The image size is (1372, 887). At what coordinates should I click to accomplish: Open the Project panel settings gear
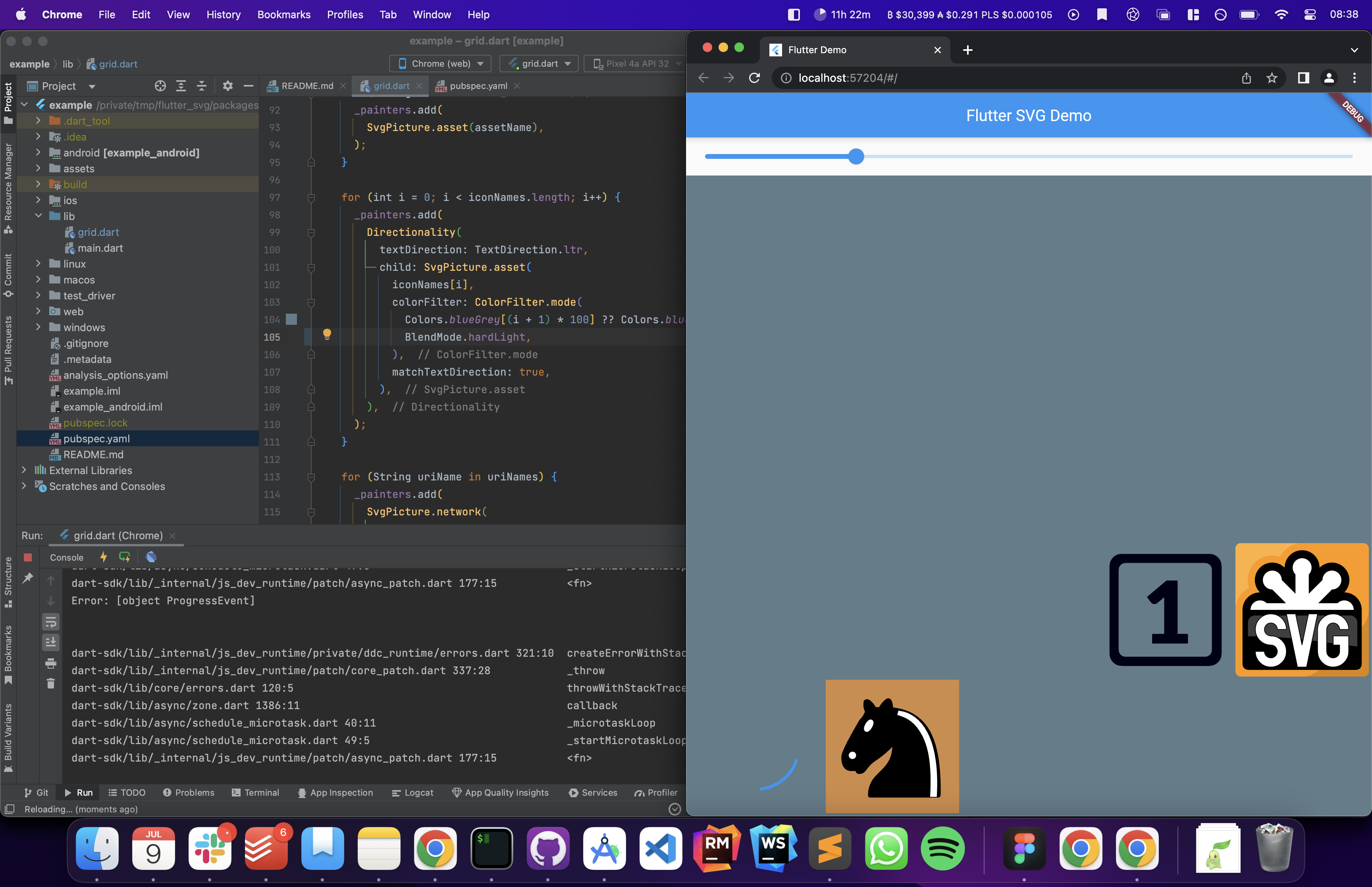(228, 85)
